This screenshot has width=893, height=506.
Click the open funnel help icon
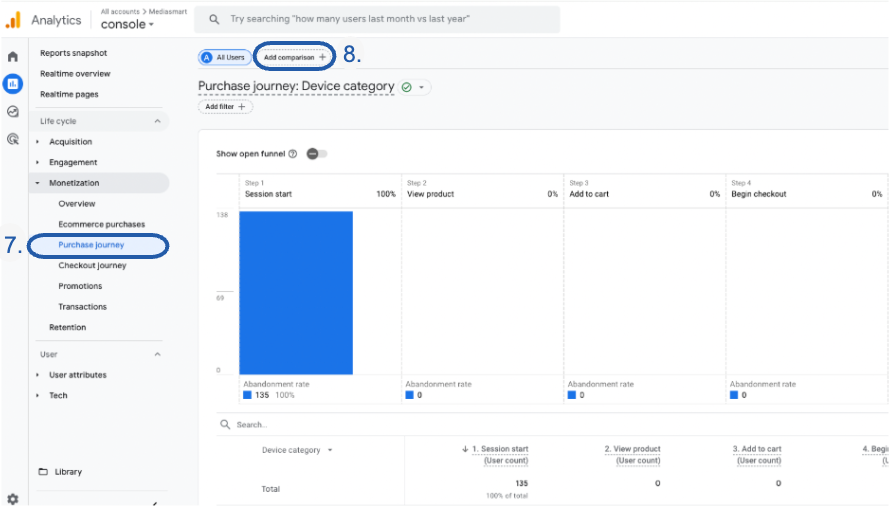tap(293, 154)
